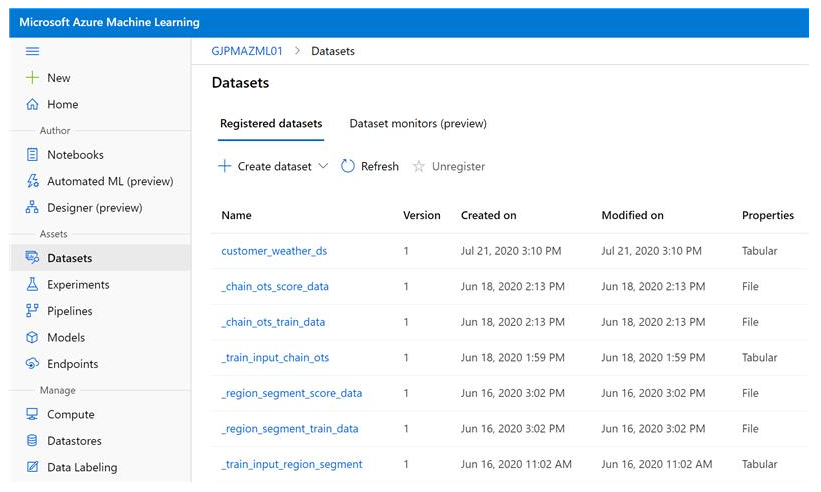Open the _region_segment_train_data dataset
The width and height of the screenshot is (821, 492).
click(x=290, y=429)
